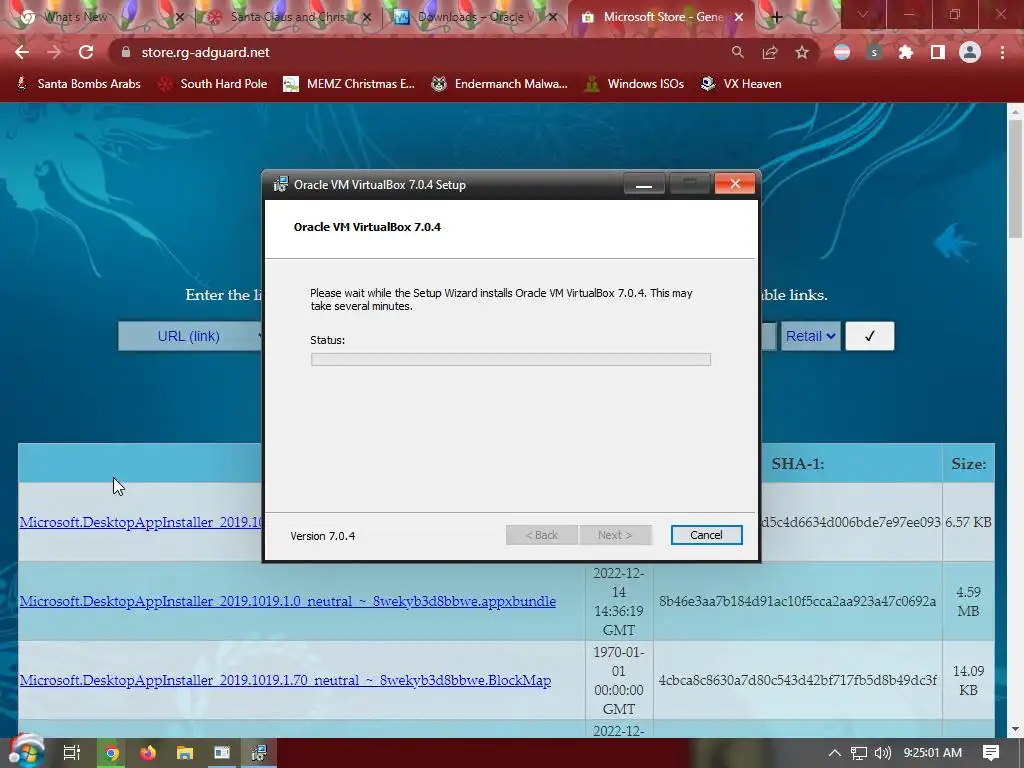Select the 8b46e3aa7b184d91 SHA-1 hash cell
The height and width of the screenshot is (768, 1024).
pyautogui.click(x=797, y=601)
